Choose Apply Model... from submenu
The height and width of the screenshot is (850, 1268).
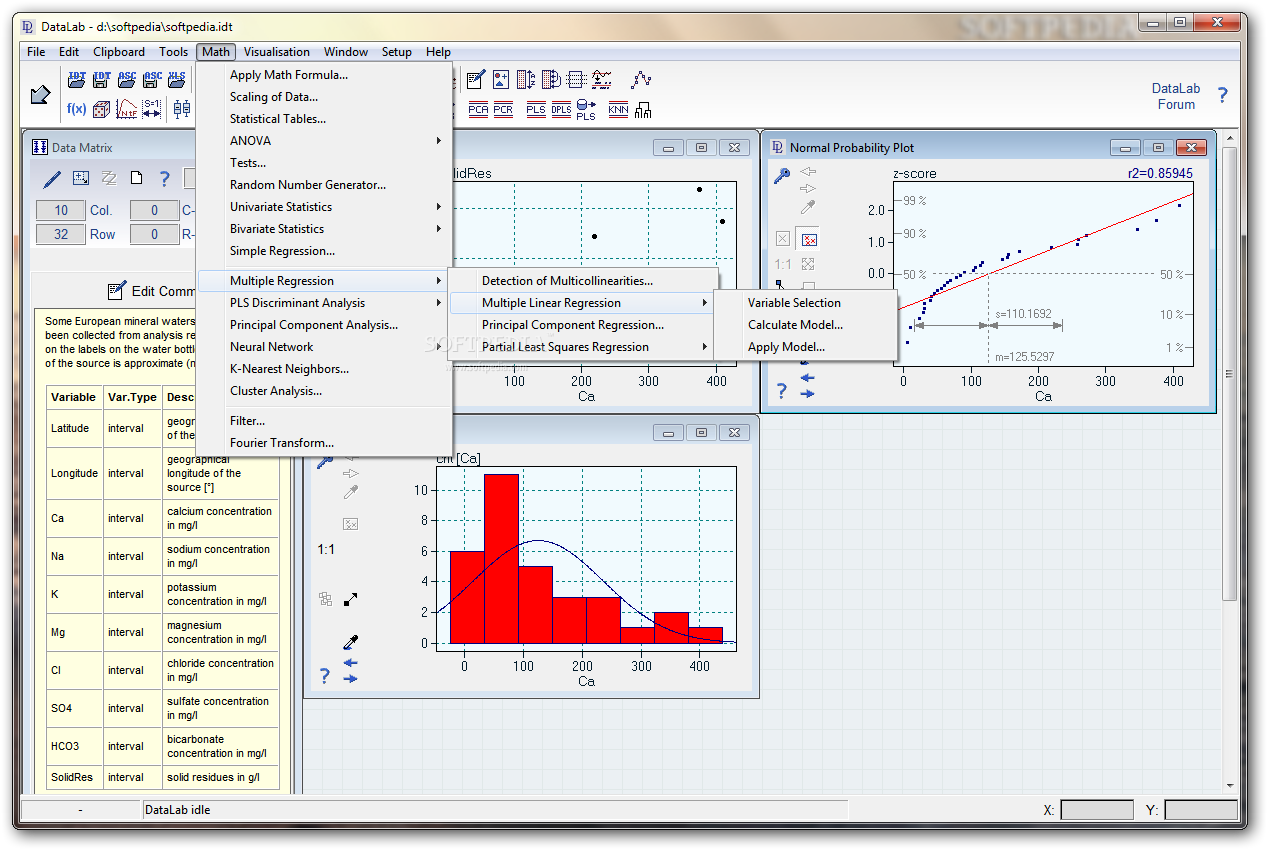(x=805, y=347)
